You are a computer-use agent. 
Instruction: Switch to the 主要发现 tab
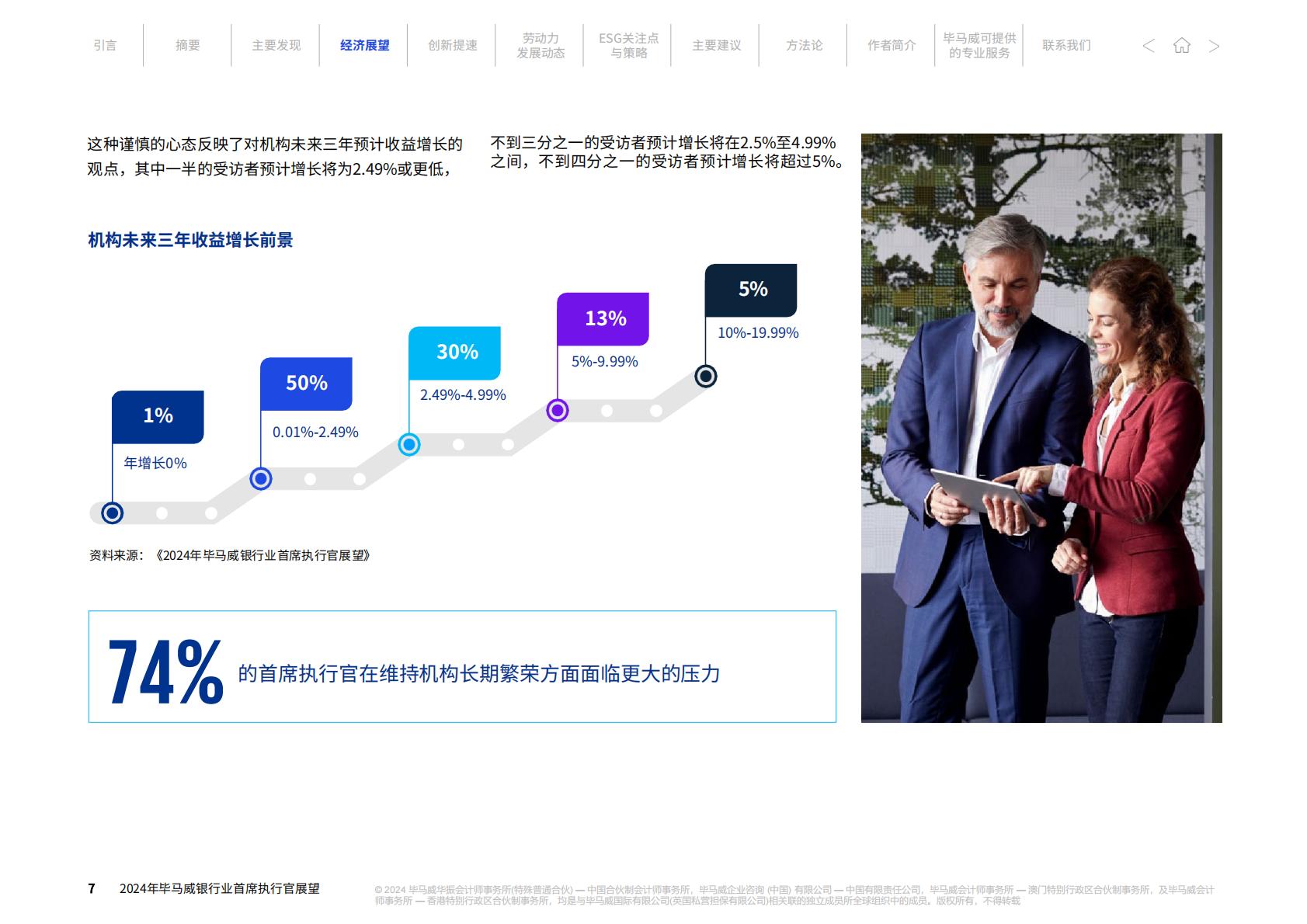(x=276, y=45)
